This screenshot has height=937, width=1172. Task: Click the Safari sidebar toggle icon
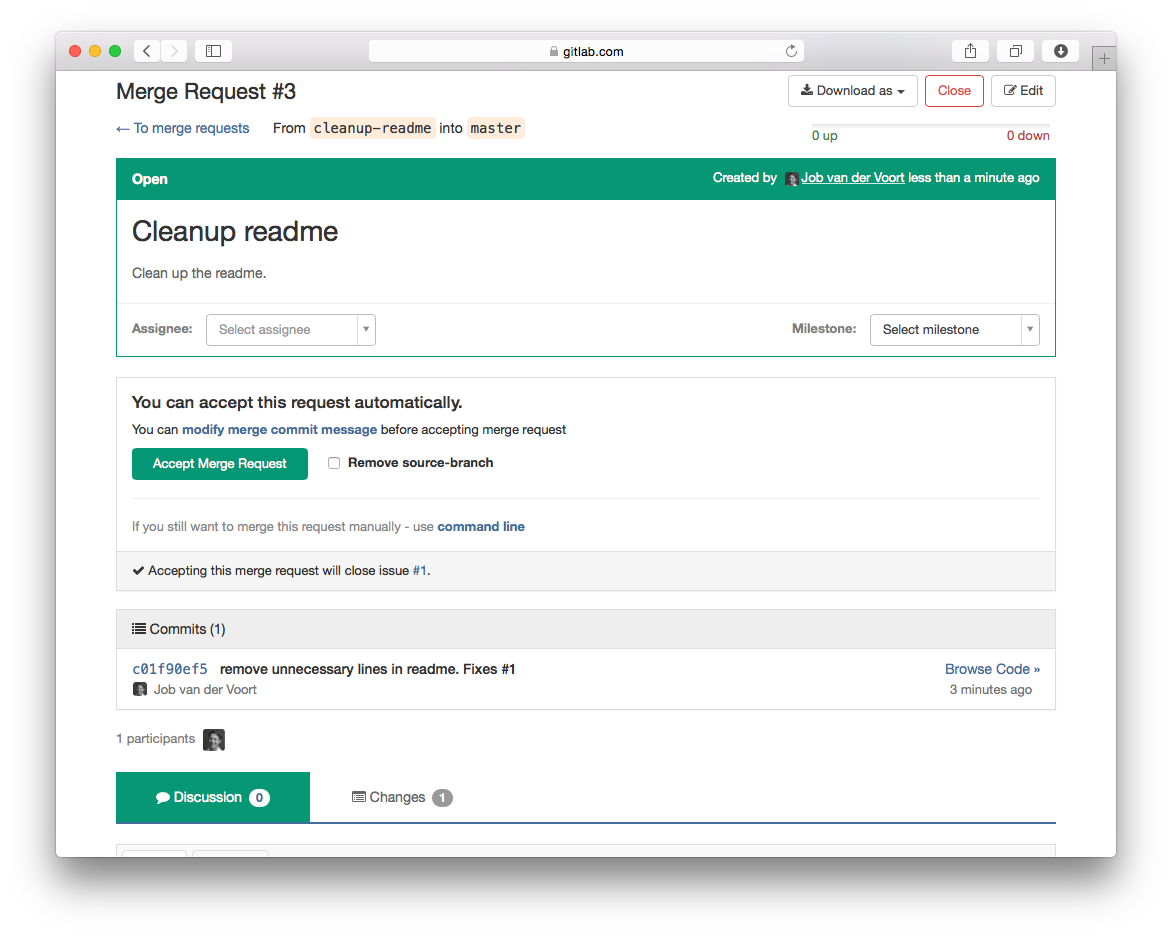[x=213, y=50]
